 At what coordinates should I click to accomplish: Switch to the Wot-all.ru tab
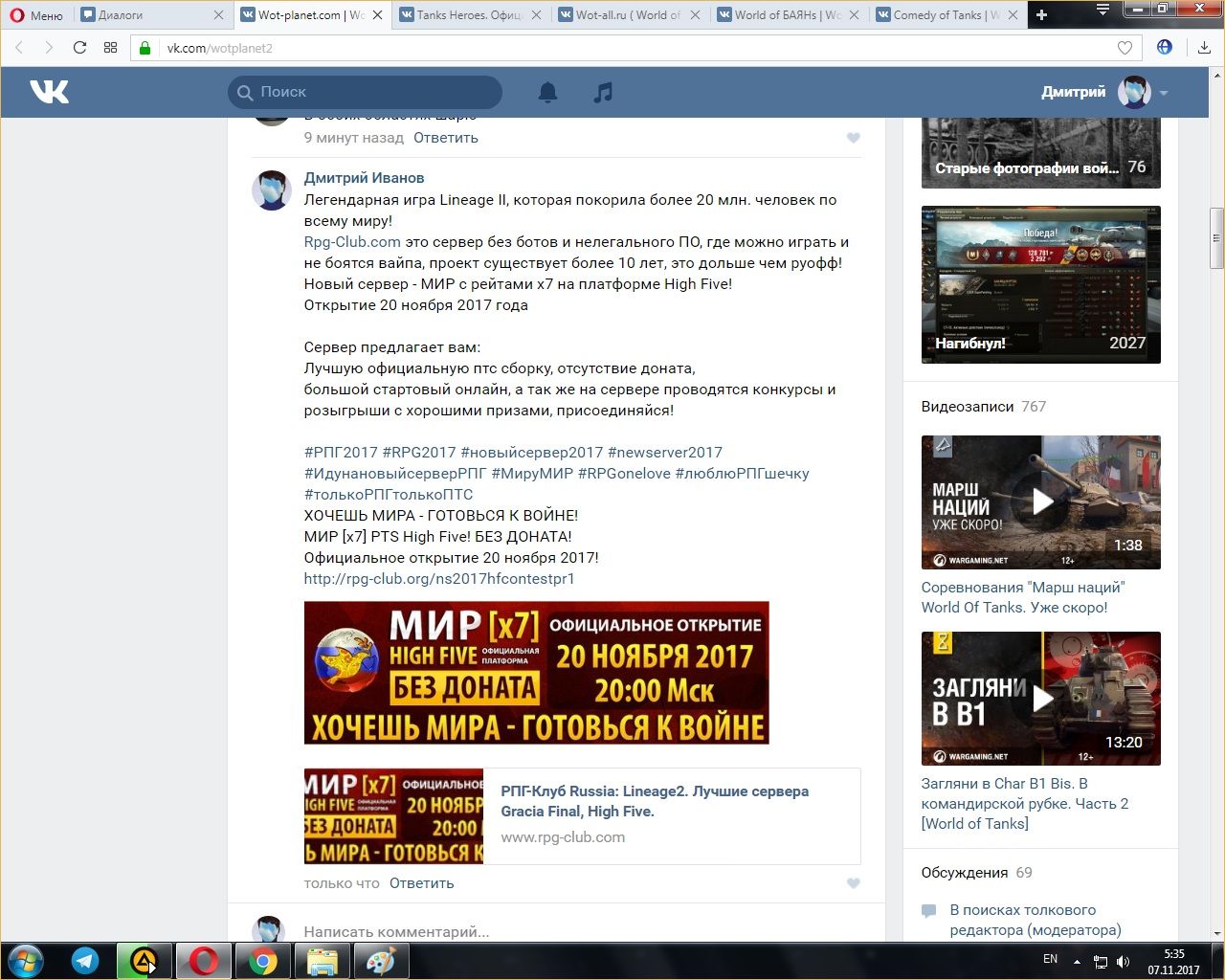628,15
